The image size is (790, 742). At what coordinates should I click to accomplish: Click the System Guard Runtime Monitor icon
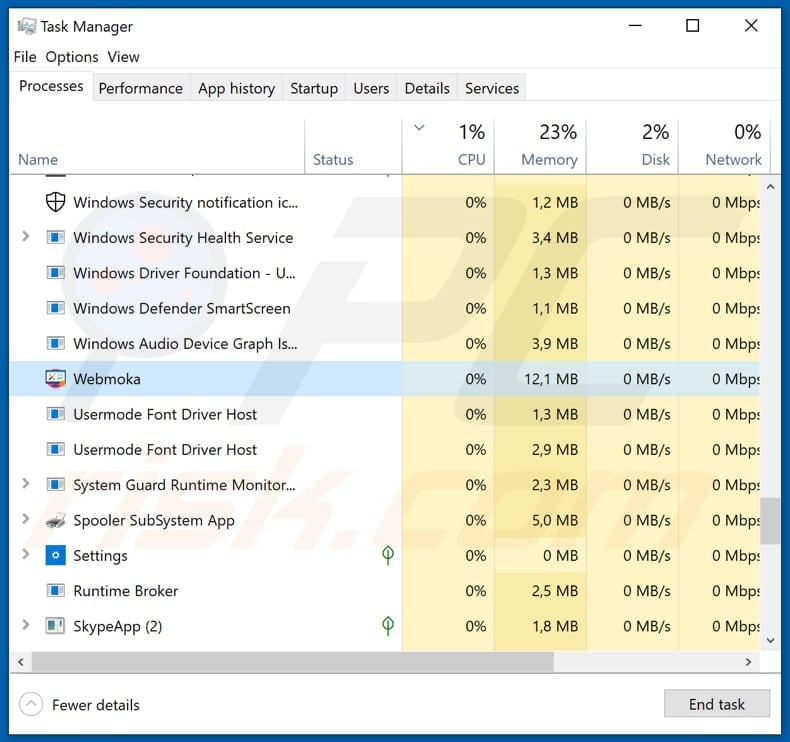(x=55, y=485)
